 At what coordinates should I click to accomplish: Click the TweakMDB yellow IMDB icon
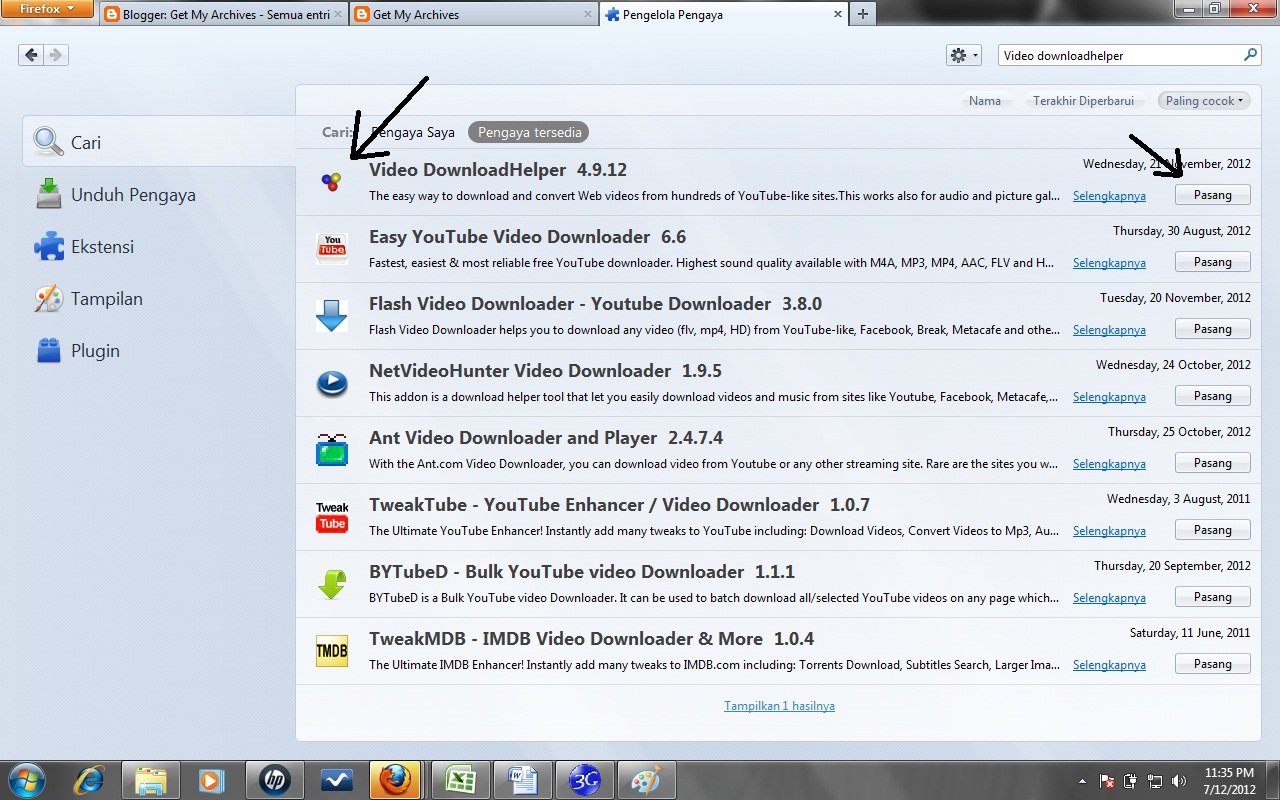coord(332,651)
